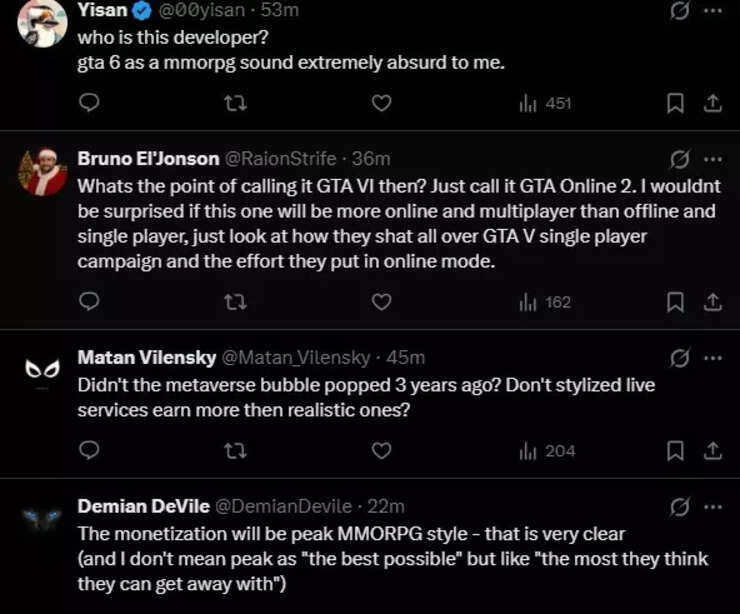The height and width of the screenshot is (614, 740).
Task: Click Bruno El'Jonson's Santa avatar
Action: (43, 171)
